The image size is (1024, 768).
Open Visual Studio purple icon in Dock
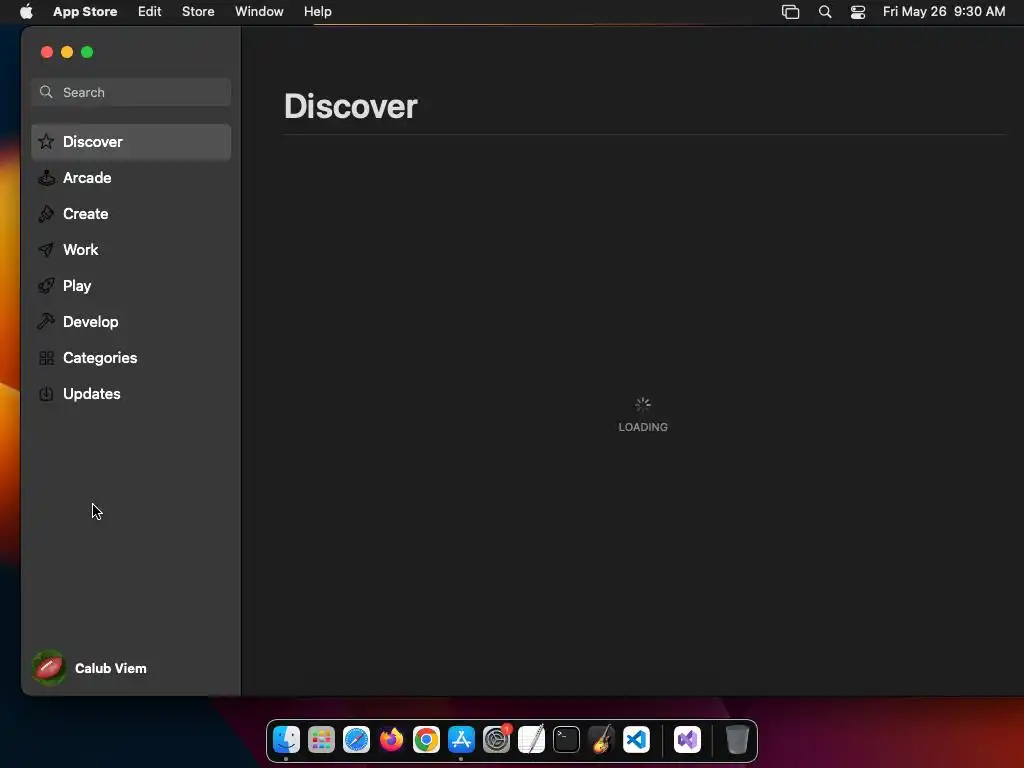click(687, 739)
